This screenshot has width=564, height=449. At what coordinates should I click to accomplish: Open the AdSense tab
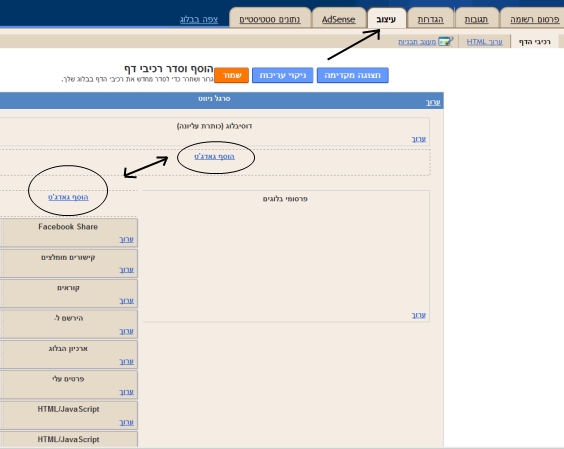pos(338,19)
